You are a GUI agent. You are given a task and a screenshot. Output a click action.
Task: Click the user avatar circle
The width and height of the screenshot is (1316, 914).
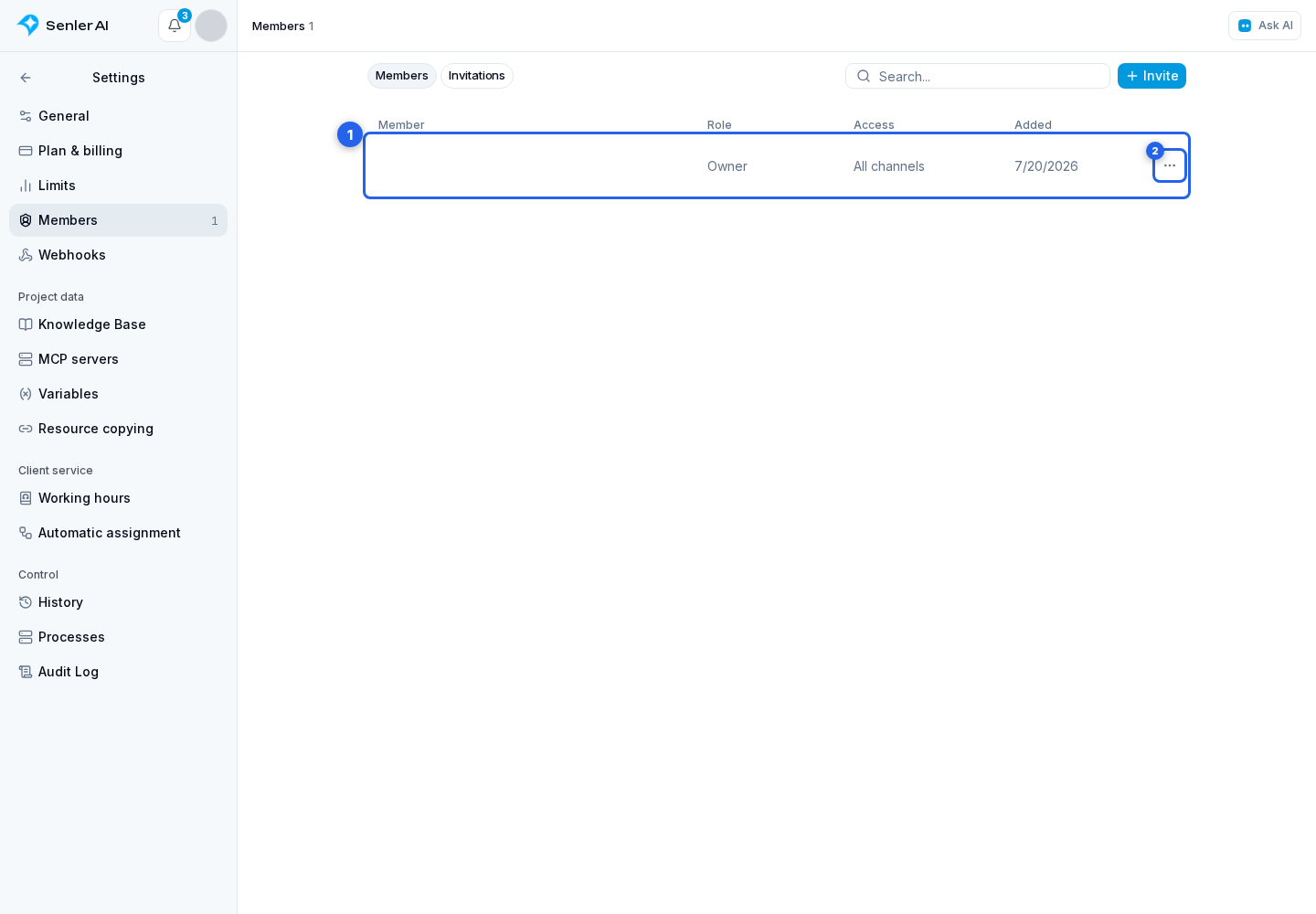point(211,26)
